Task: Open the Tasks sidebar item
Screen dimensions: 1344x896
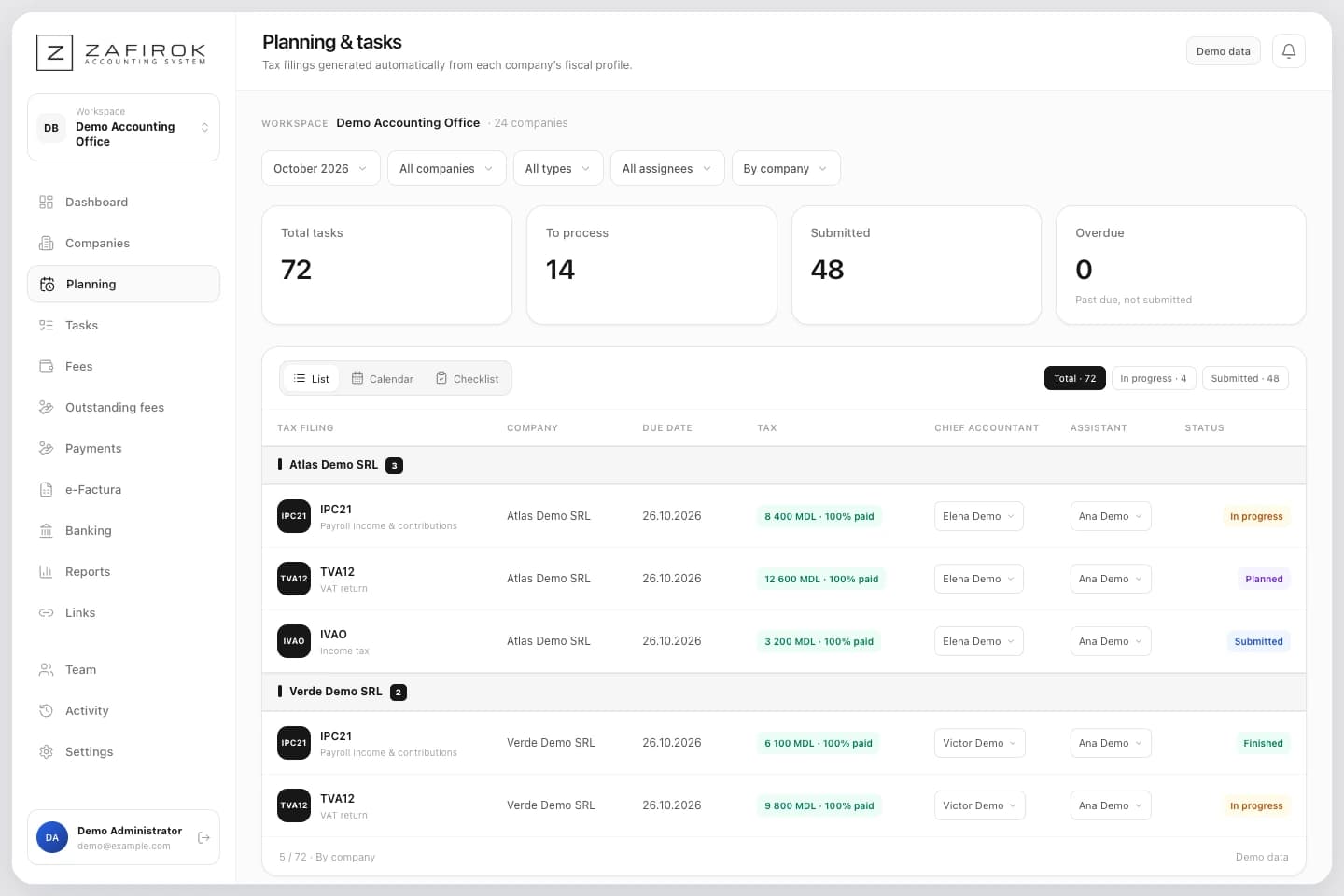Action: [x=124, y=326]
